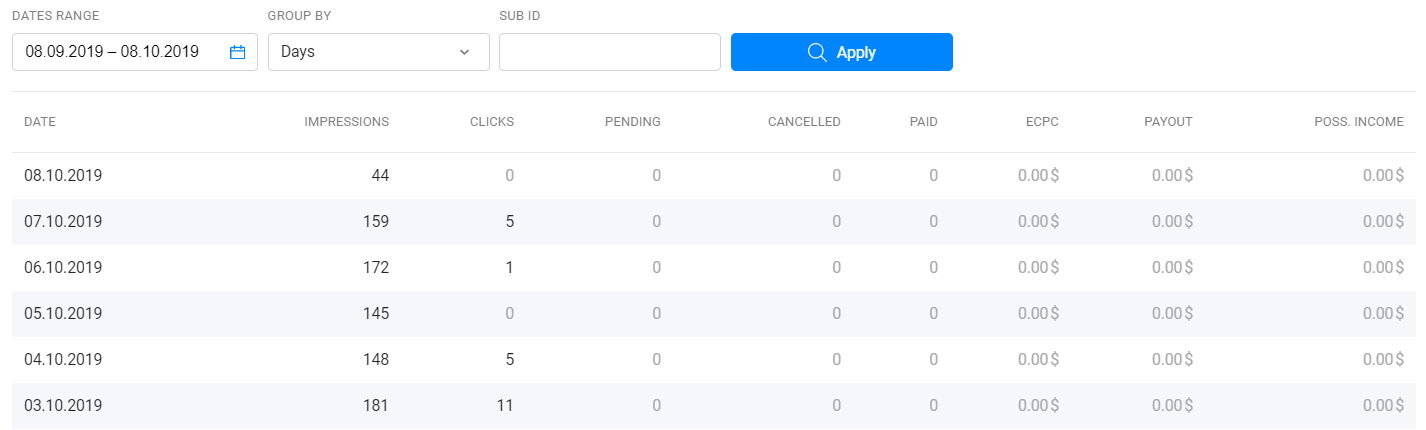The width and height of the screenshot is (1426, 430).
Task: Click the 11 clicks value for 03.10.2019
Action: pyautogui.click(x=505, y=405)
